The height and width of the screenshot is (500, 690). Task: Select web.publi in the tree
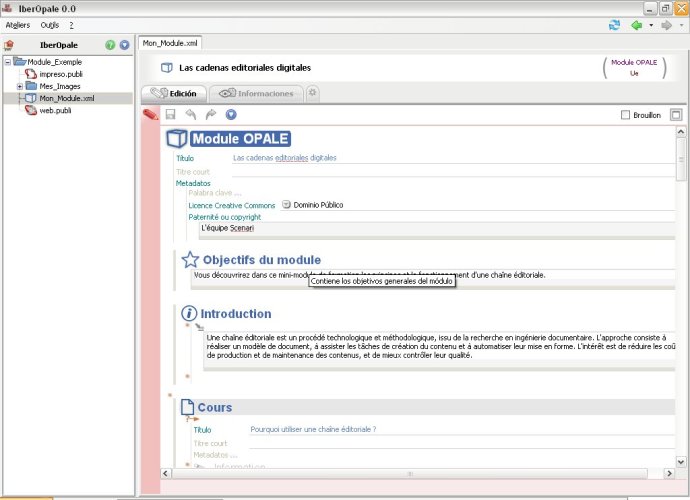55,110
